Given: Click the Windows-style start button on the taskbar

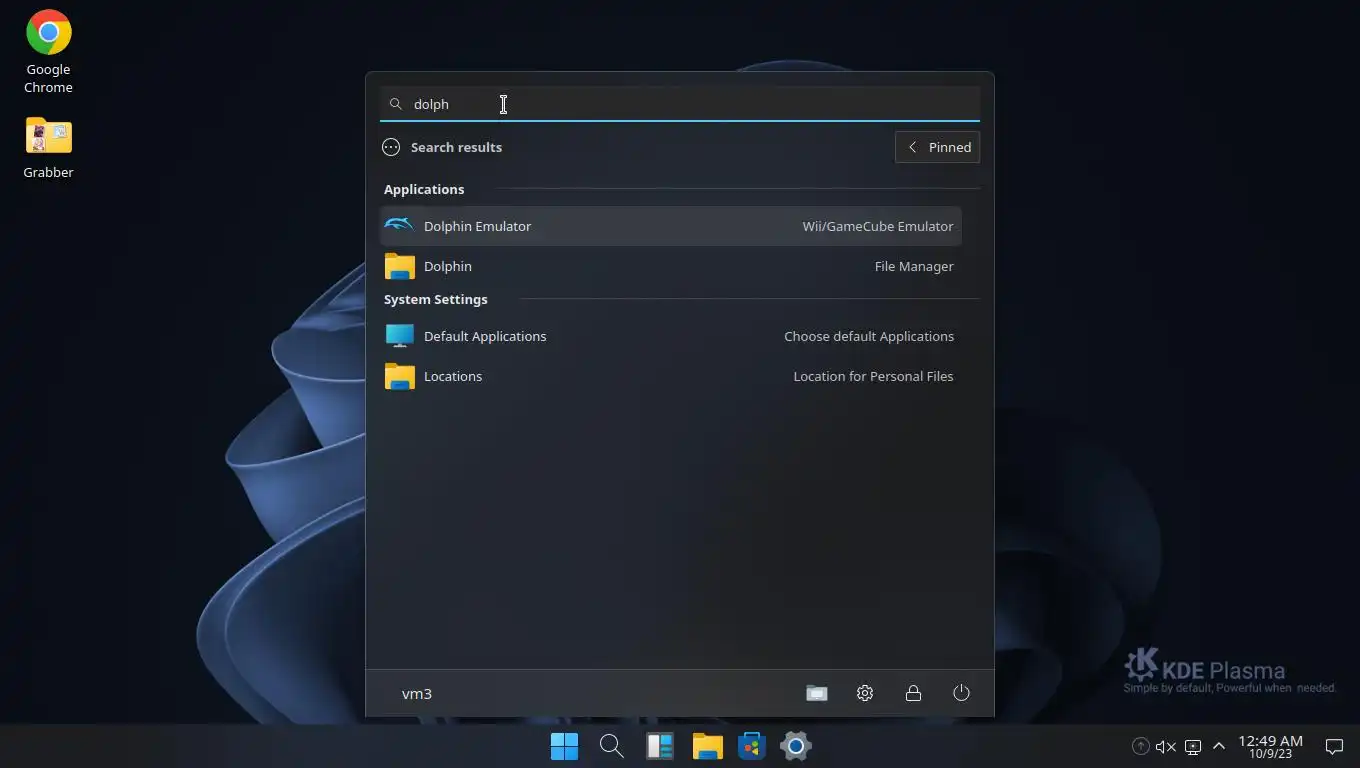Looking at the screenshot, I should click(x=564, y=746).
